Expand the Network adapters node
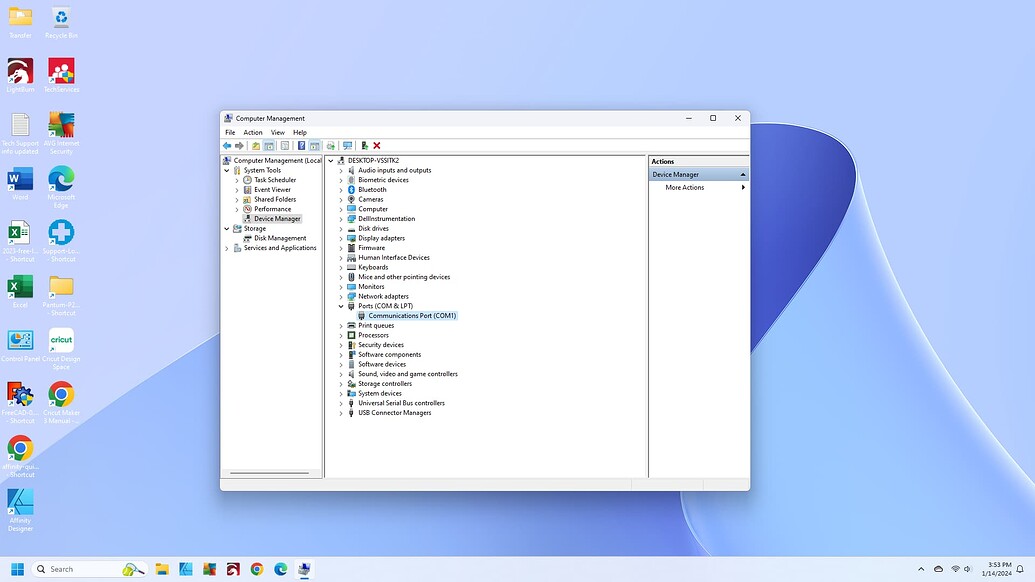This screenshot has width=1035, height=582. 343,296
